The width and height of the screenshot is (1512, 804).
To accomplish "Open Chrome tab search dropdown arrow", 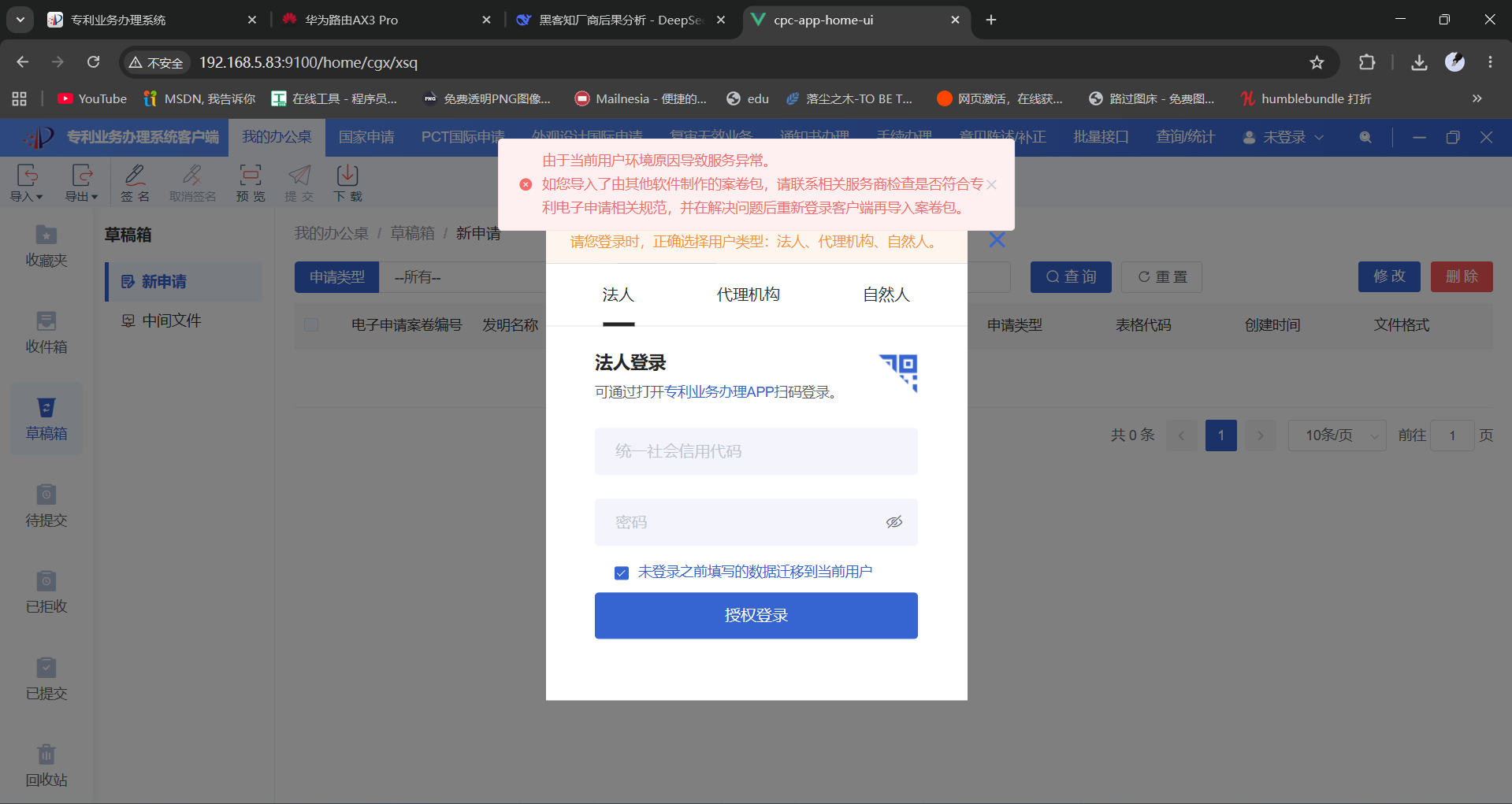I will (x=20, y=20).
